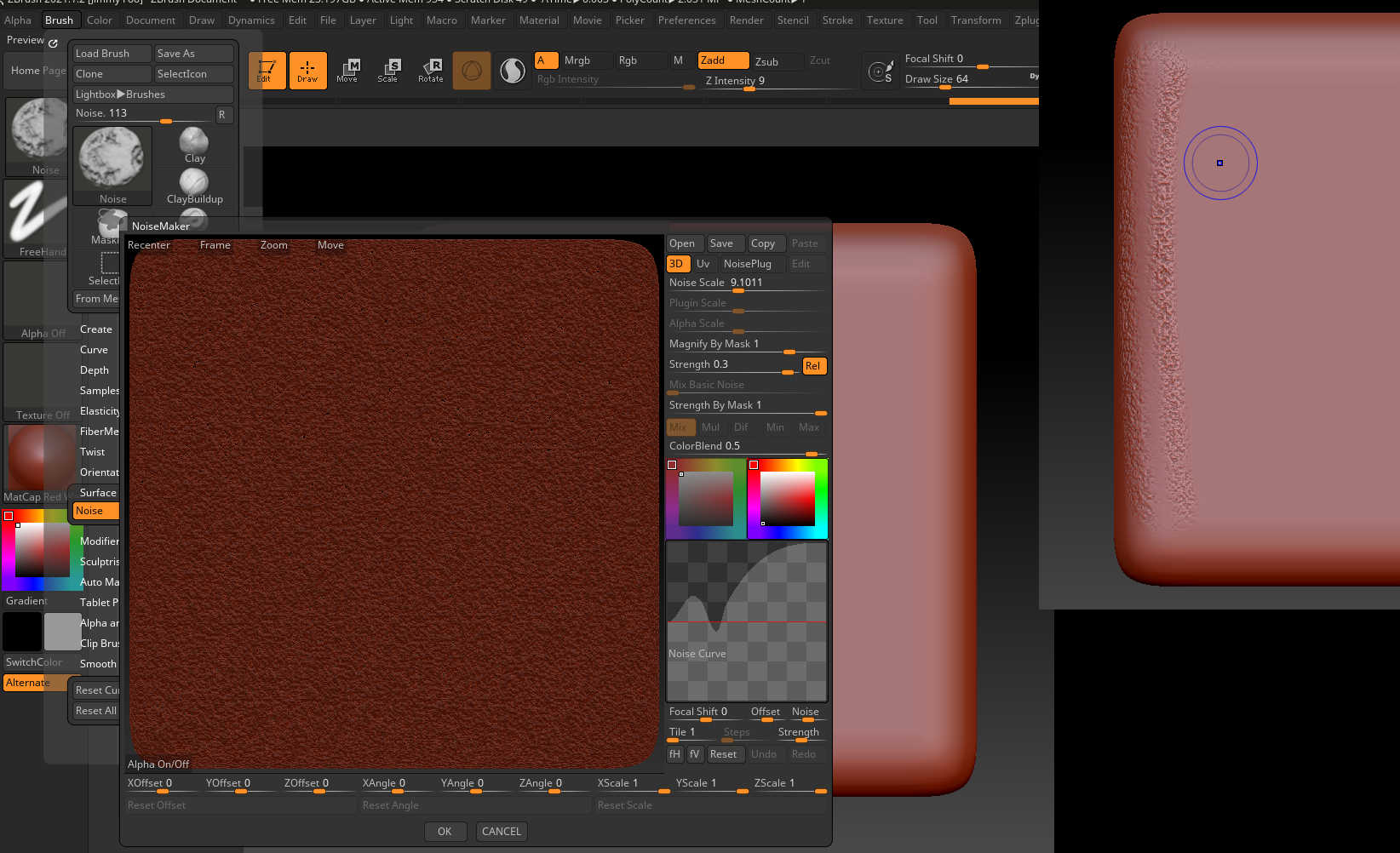
Task: Enable the Alternate color button
Action: click(37, 683)
